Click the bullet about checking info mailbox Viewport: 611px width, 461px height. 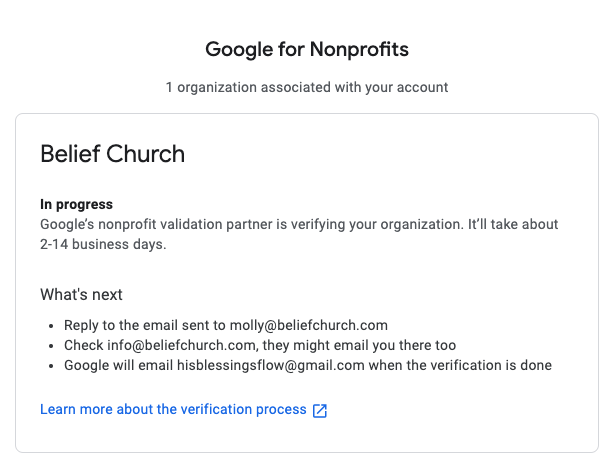pyautogui.click(x=260, y=345)
